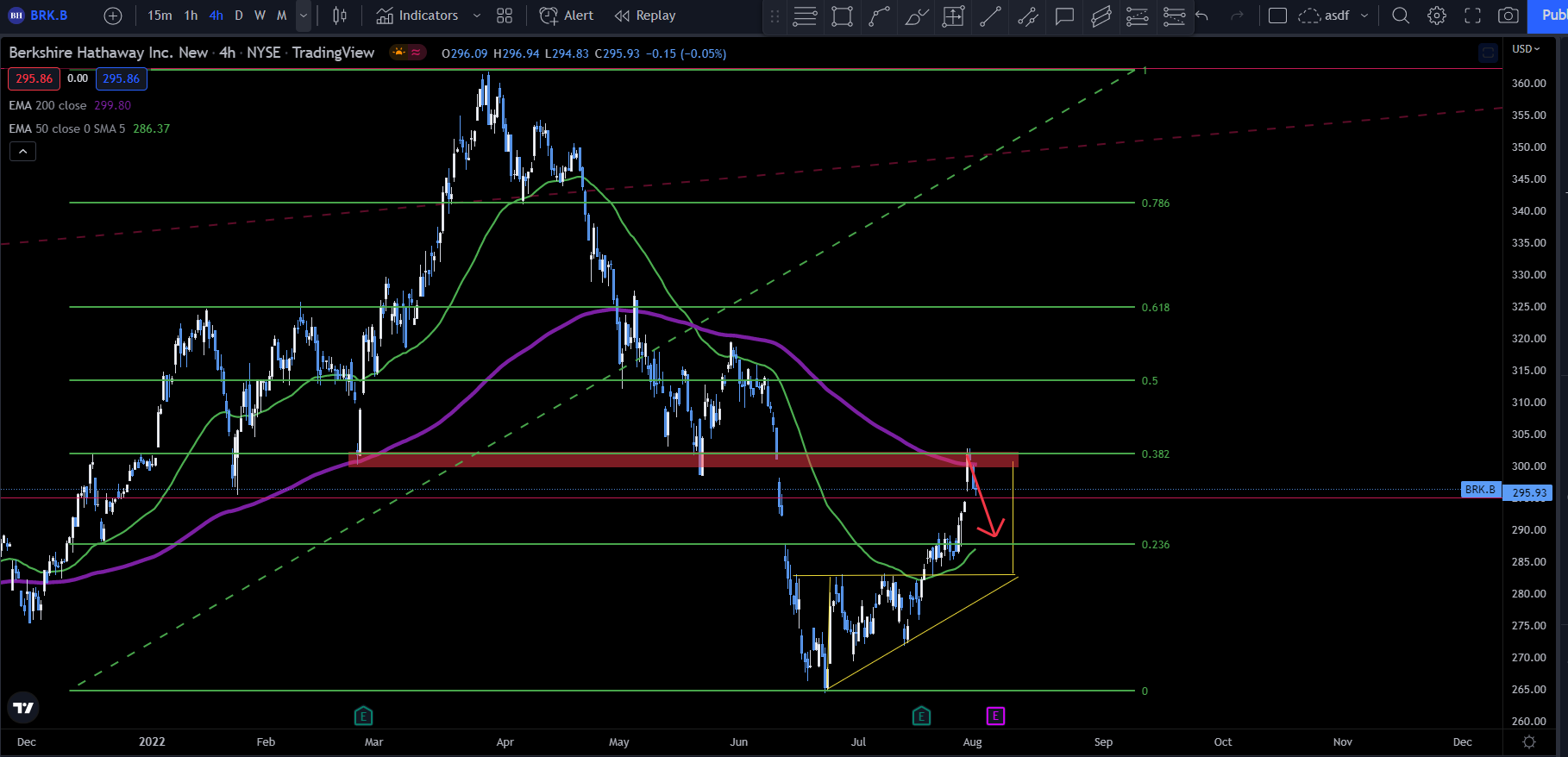Open symbol search magnifier
Image resolution: width=1568 pixels, height=757 pixels.
[1401, 16]
